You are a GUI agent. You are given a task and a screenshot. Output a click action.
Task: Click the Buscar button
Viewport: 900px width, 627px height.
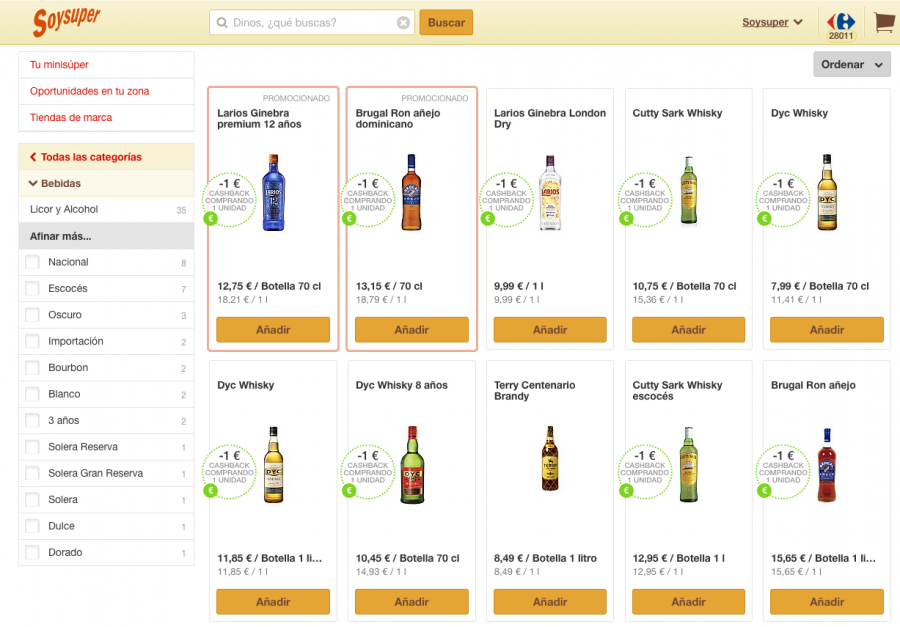click(x=446, y=22)
